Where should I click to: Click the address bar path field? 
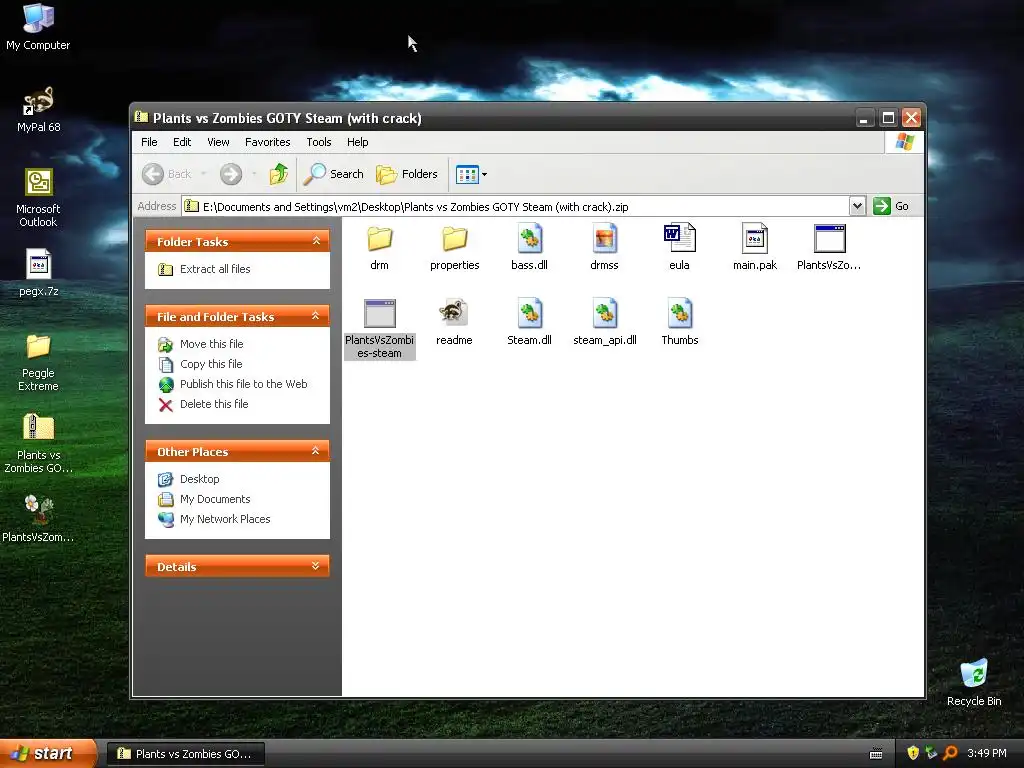click(515, 206)
